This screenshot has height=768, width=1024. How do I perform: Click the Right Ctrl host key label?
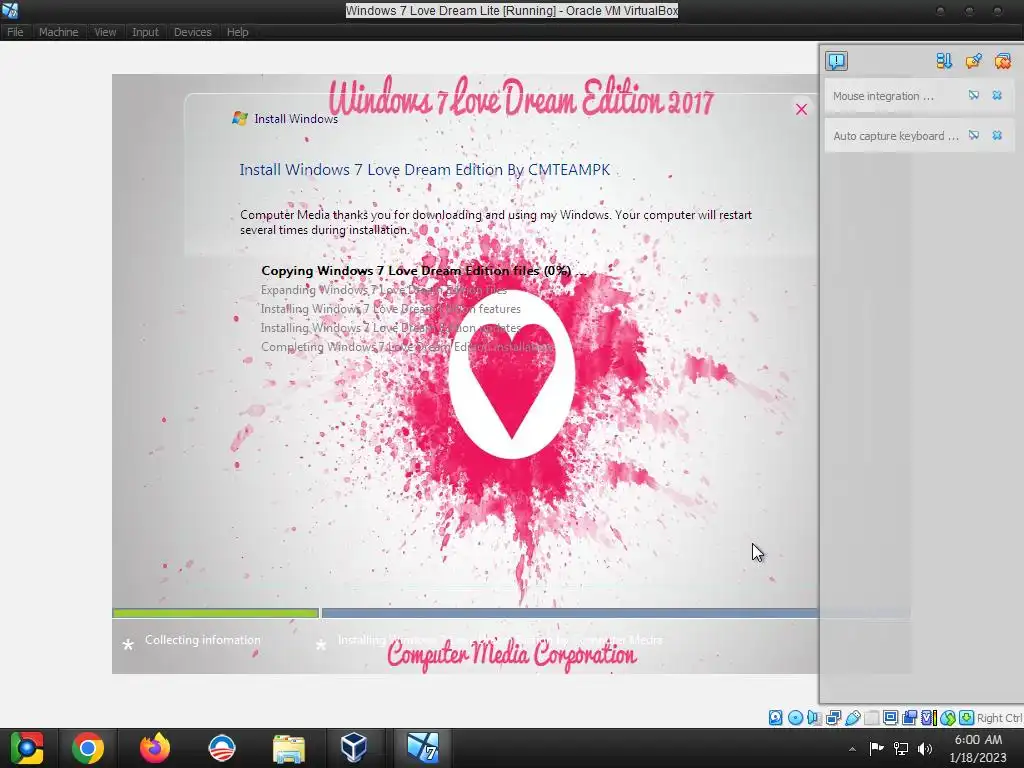point(999,718)
